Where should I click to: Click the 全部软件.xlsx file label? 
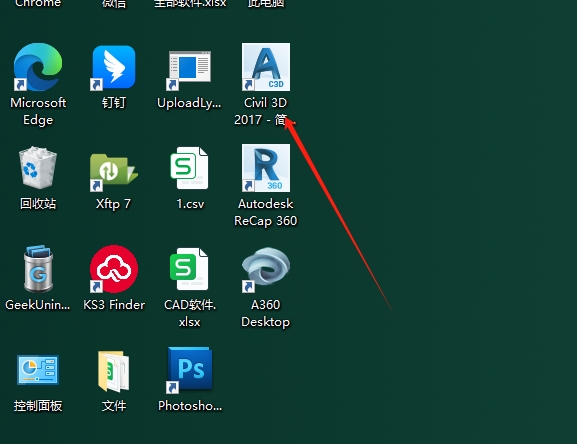pyautogui.click(x=190, y=3)
